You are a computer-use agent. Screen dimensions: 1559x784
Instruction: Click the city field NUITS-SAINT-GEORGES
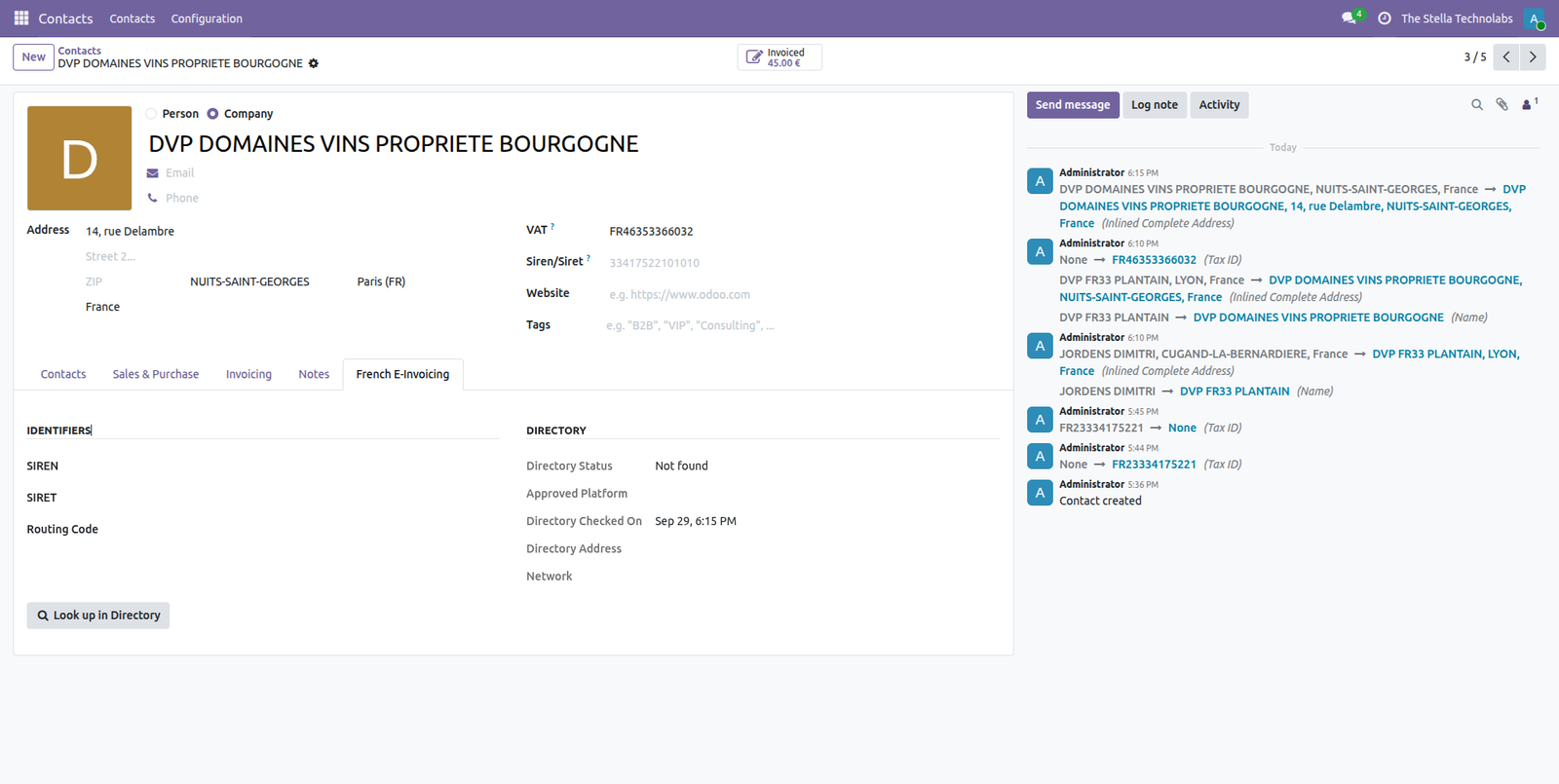[268, 281]
